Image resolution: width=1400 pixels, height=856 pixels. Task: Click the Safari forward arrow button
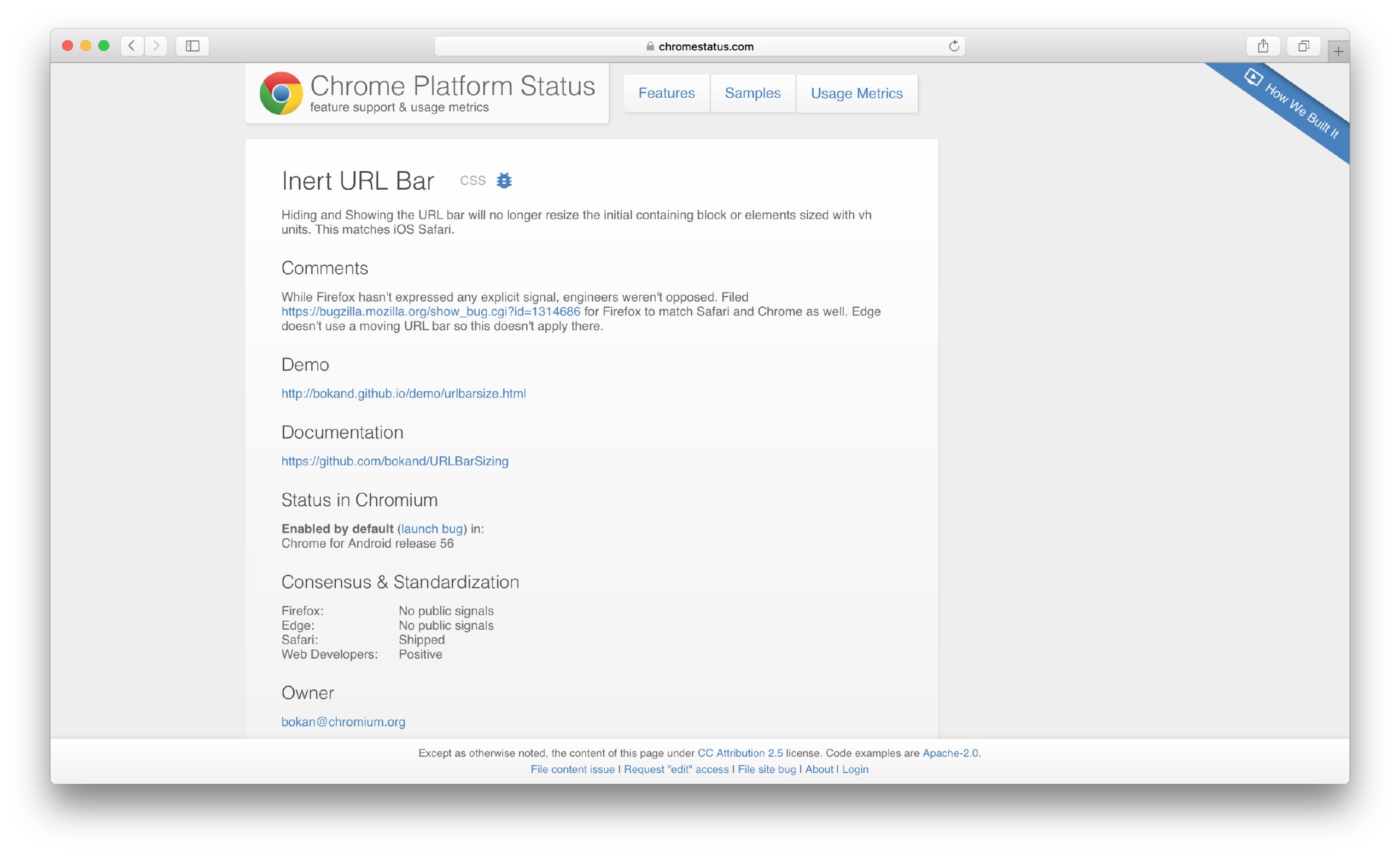click(156, 46)
